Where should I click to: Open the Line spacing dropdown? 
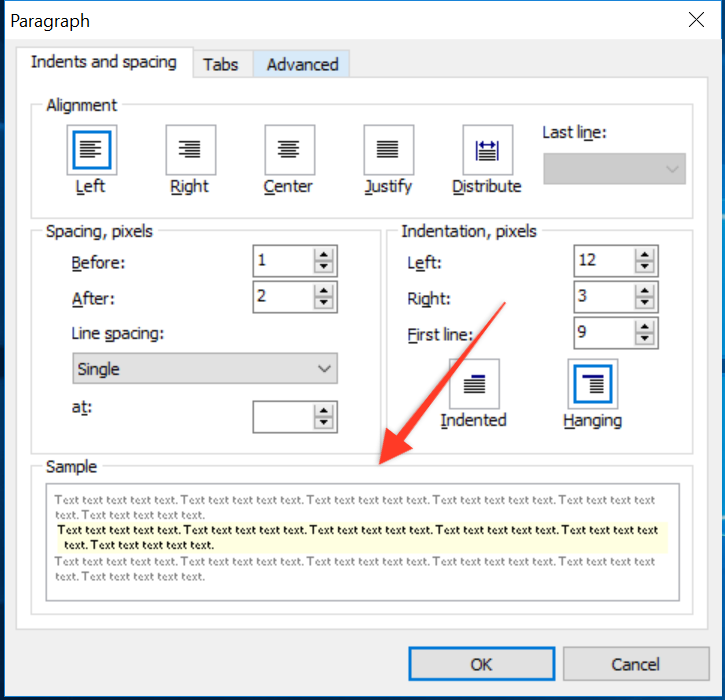coord(205,369)
